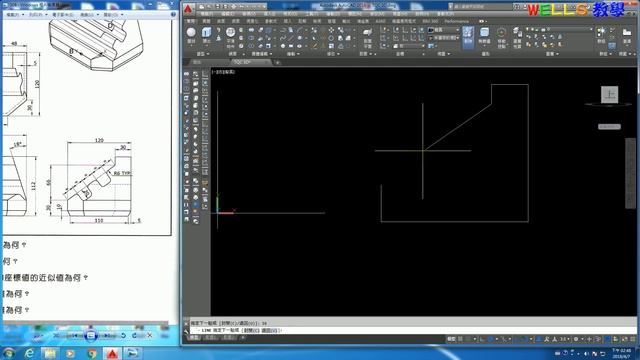Image resolution: width=640 pixels, height=360 pixels.
Task: Click the Clean Screen status bar icon
Action: pyautogui.click(x=625, y=339)
